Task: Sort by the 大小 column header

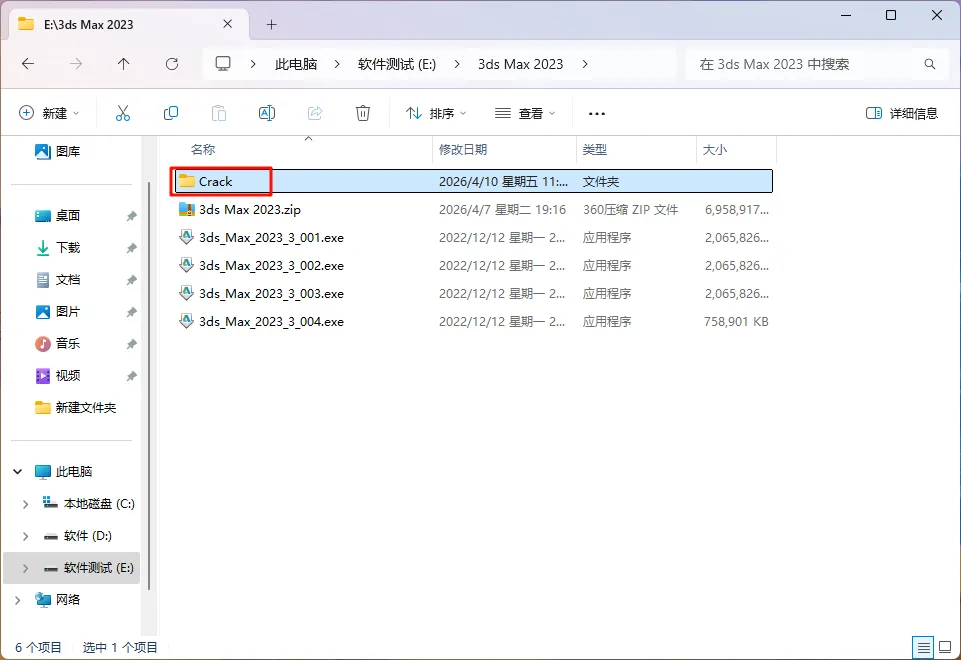Action: (737, 150)
